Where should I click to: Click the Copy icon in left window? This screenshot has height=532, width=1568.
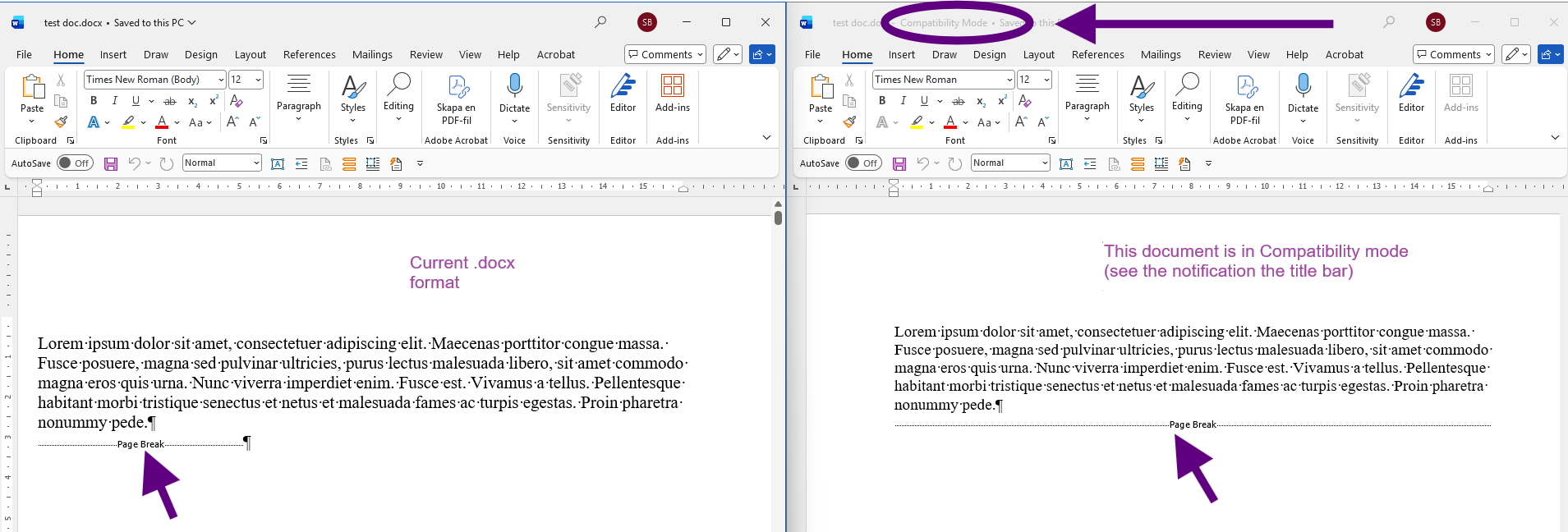tap(61, 101)
